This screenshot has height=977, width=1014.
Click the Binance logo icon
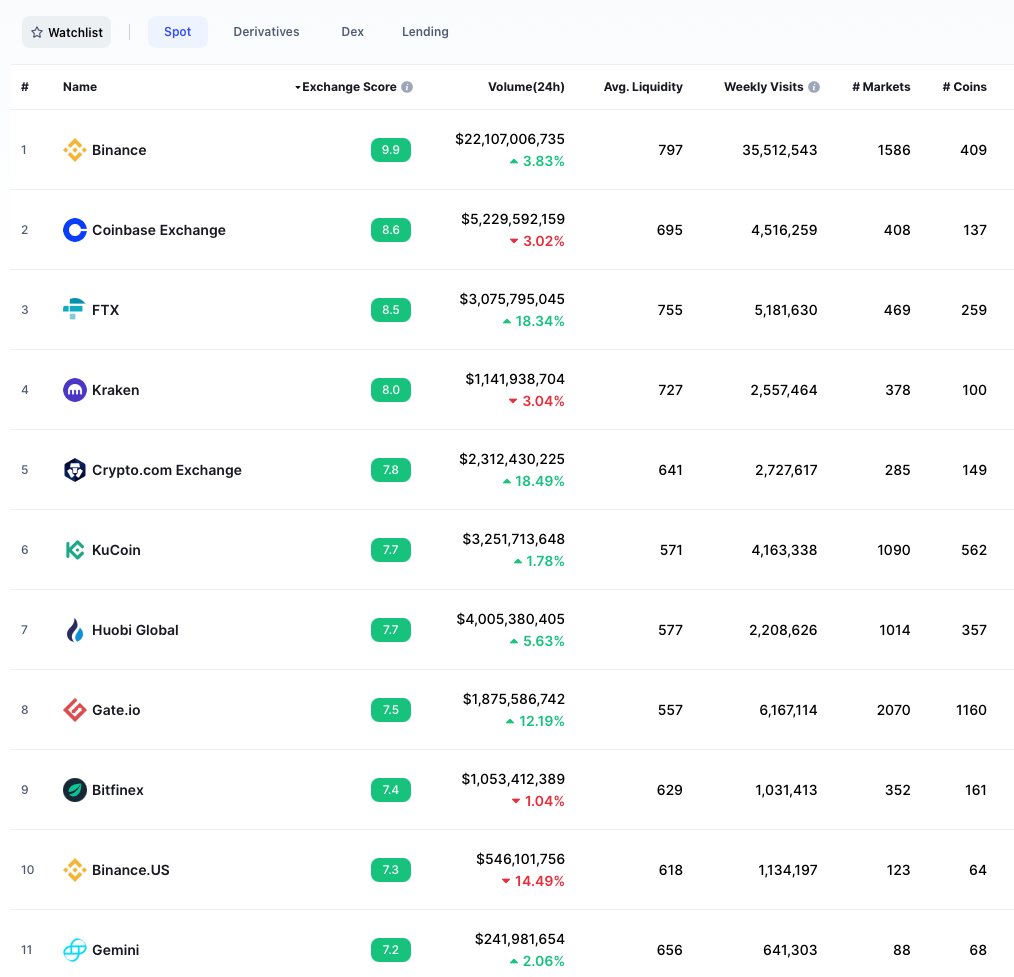coord(74,150)
